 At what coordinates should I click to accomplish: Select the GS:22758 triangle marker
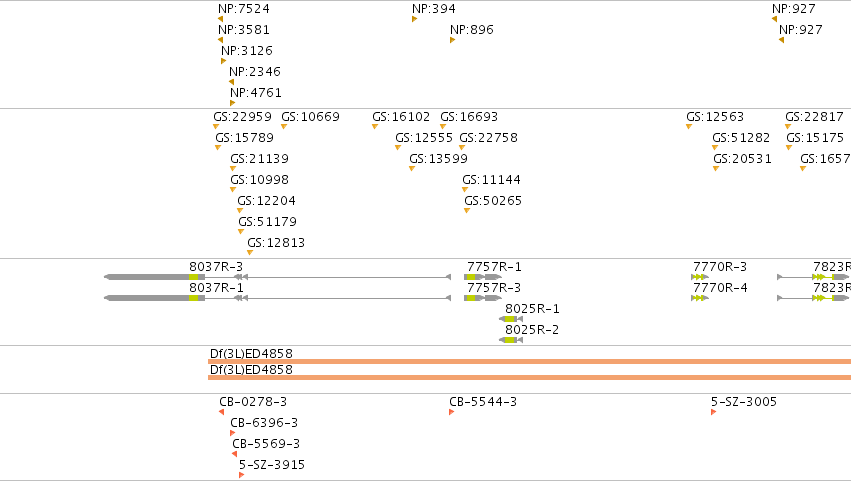[462, 148]
